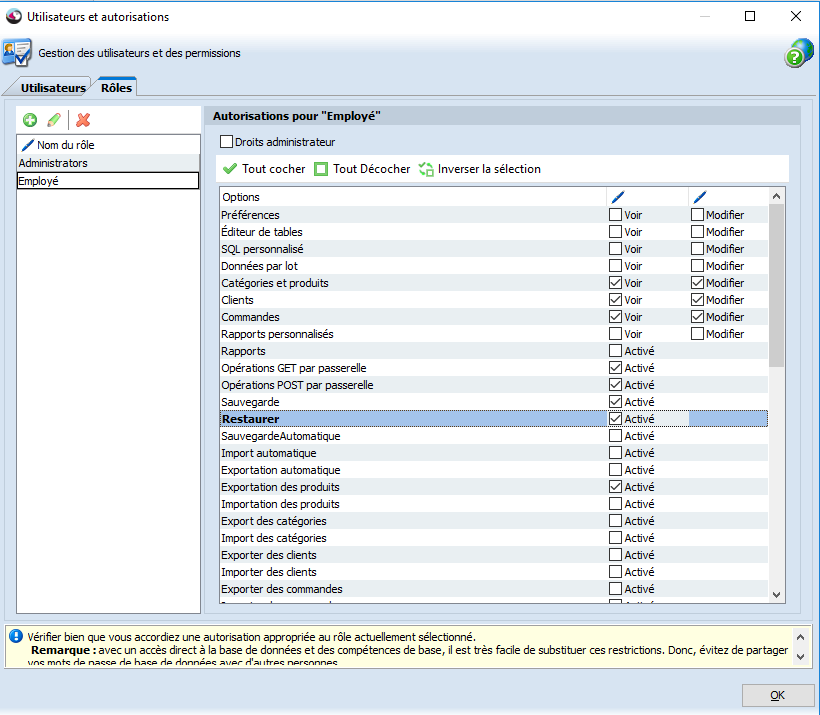
Task: Select the Employé role
Action: click(108, 181)
